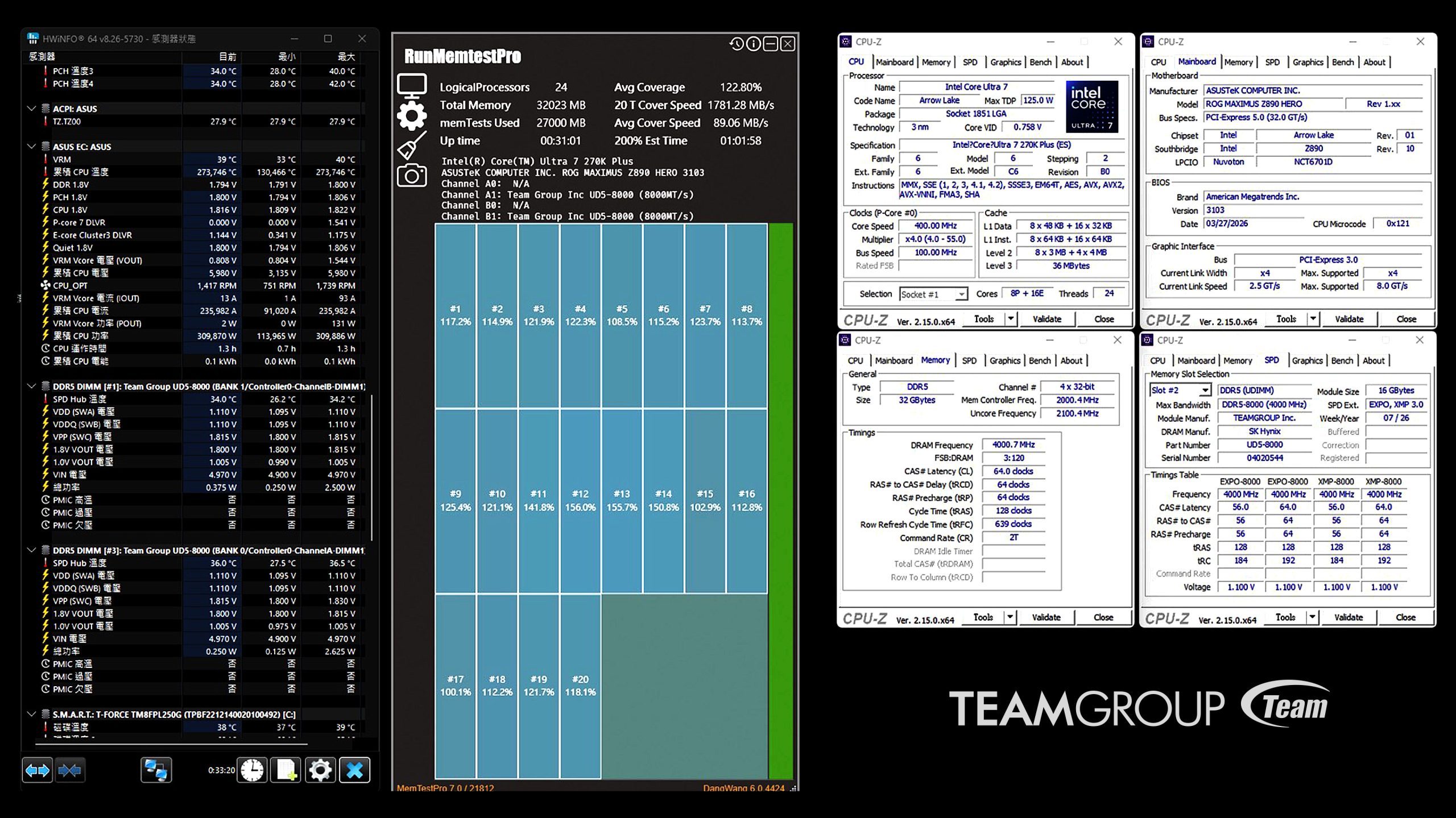Click HWiNFO title bar app icon
This screenshot has width=1456, height=818.
[33, 39]
